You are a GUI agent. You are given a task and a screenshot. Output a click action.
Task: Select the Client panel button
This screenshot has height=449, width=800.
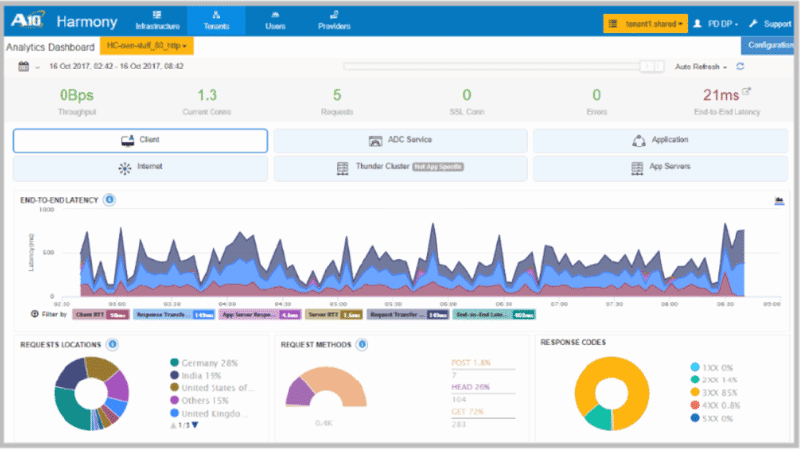point(140,140)
